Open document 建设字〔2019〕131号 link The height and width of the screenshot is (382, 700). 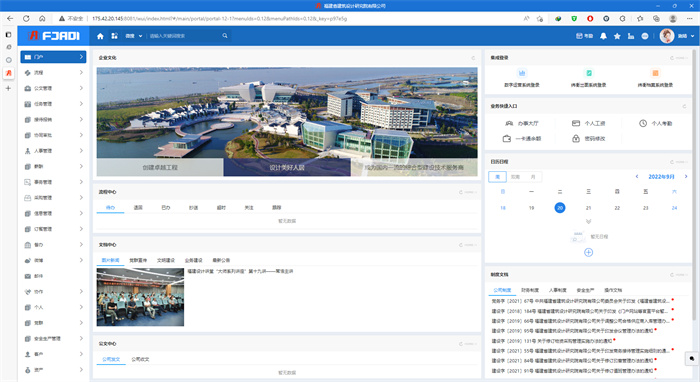tap(552, 341)
